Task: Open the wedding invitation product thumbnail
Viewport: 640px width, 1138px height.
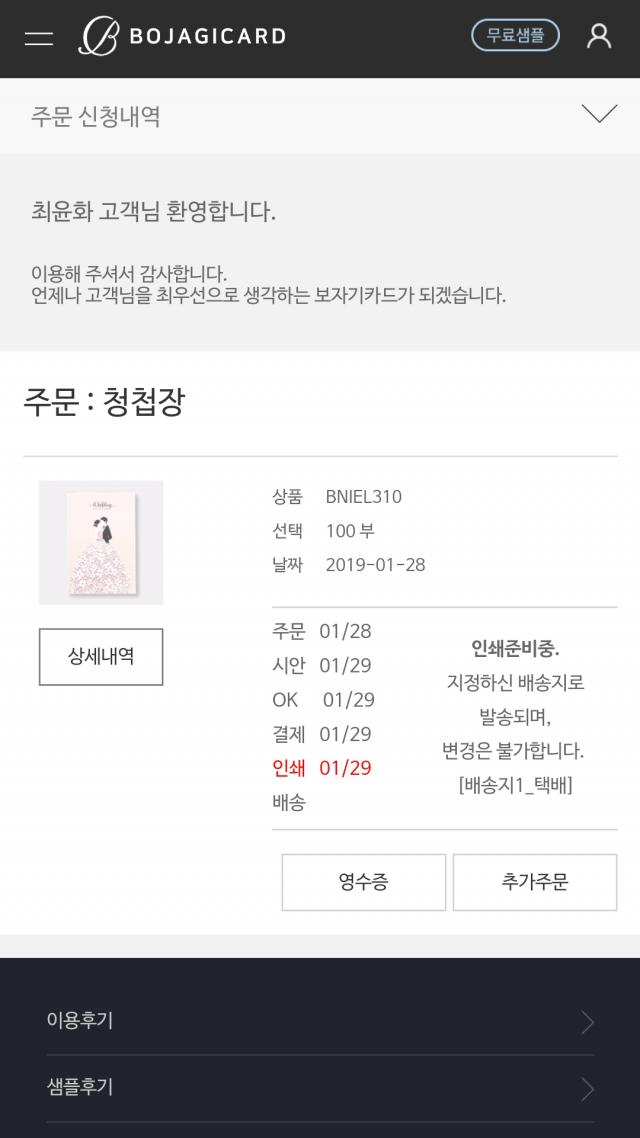Action: click(101, 543)
